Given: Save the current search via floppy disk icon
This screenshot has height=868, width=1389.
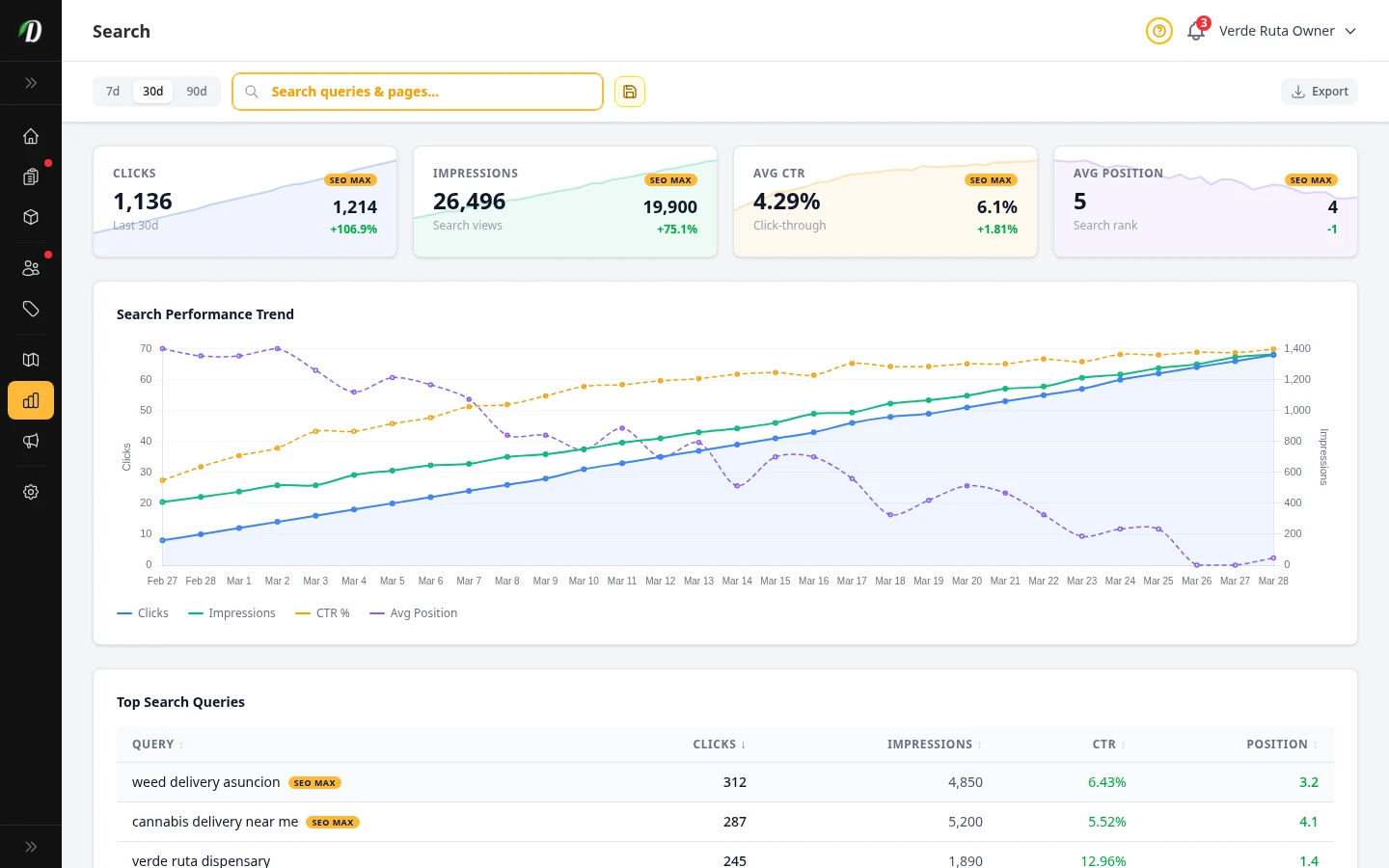Looking at the screenshot, I should click(x=629, y=91).
